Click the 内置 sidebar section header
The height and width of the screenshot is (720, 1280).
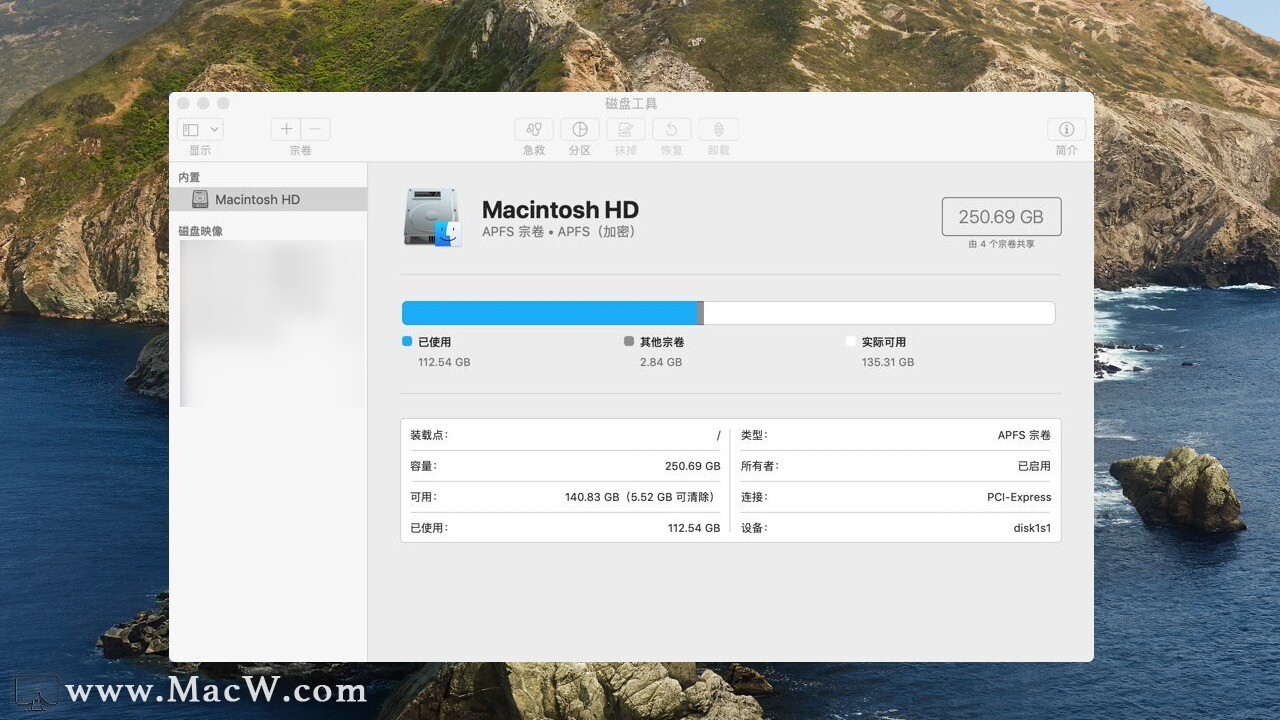(190, 177)
